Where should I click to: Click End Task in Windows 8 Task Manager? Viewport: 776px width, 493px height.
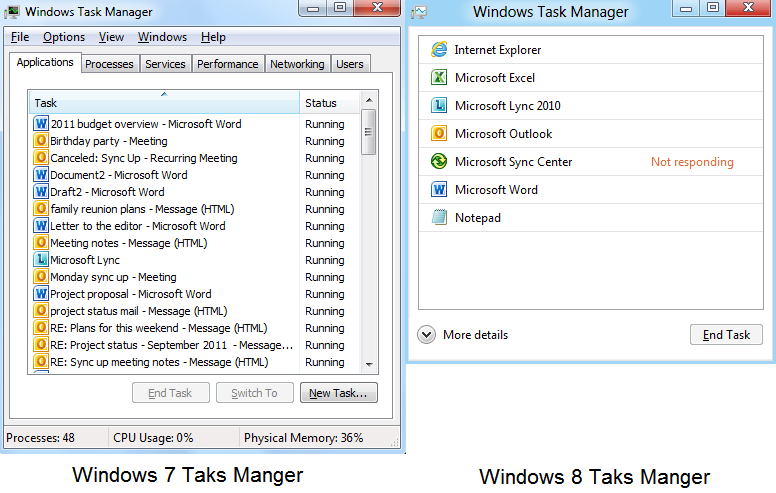tap(726, 335)
